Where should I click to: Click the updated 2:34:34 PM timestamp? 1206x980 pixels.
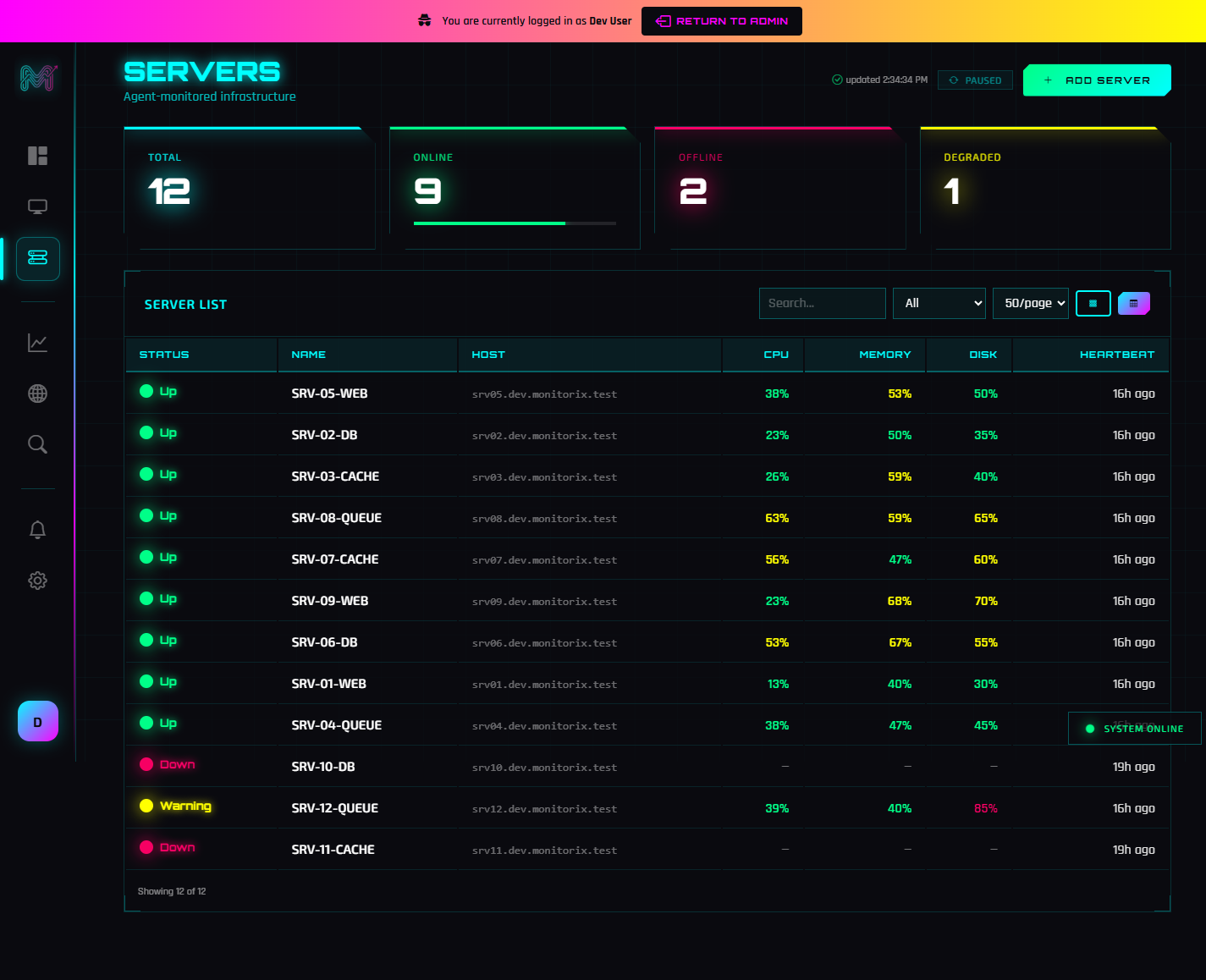pos(880,80)
